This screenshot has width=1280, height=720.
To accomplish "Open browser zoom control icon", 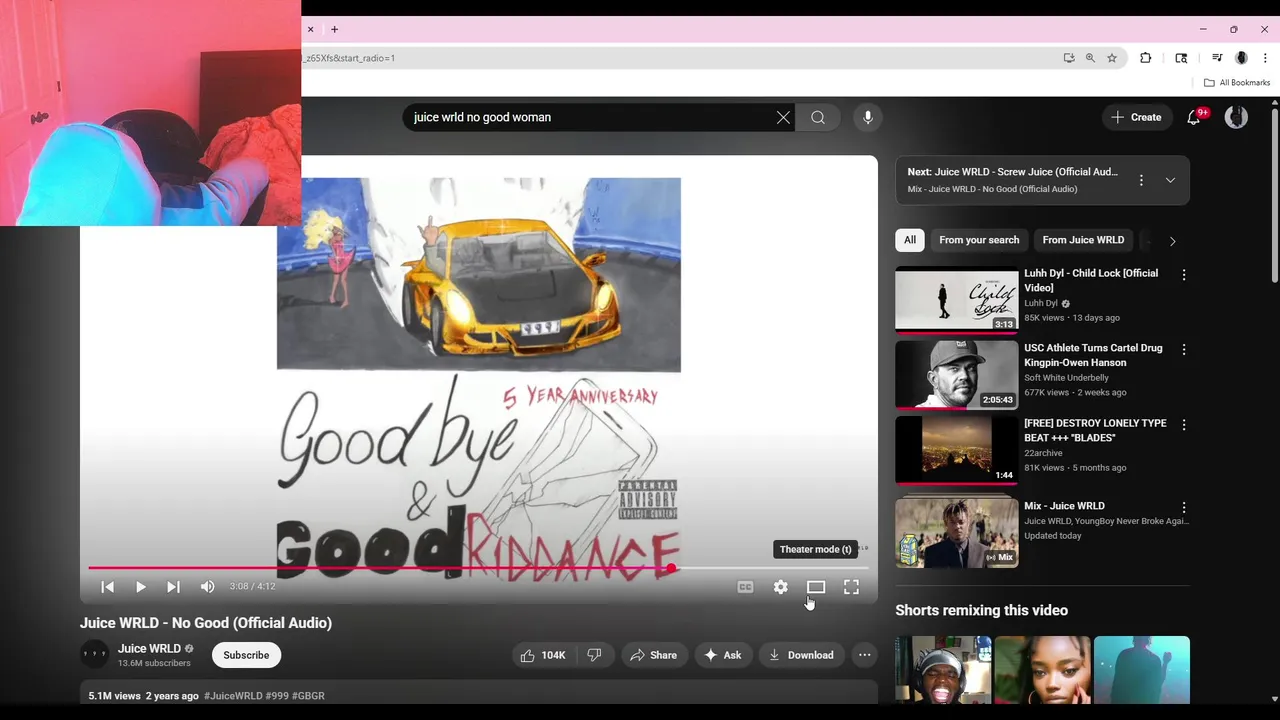I will (x=1090, y=58).
